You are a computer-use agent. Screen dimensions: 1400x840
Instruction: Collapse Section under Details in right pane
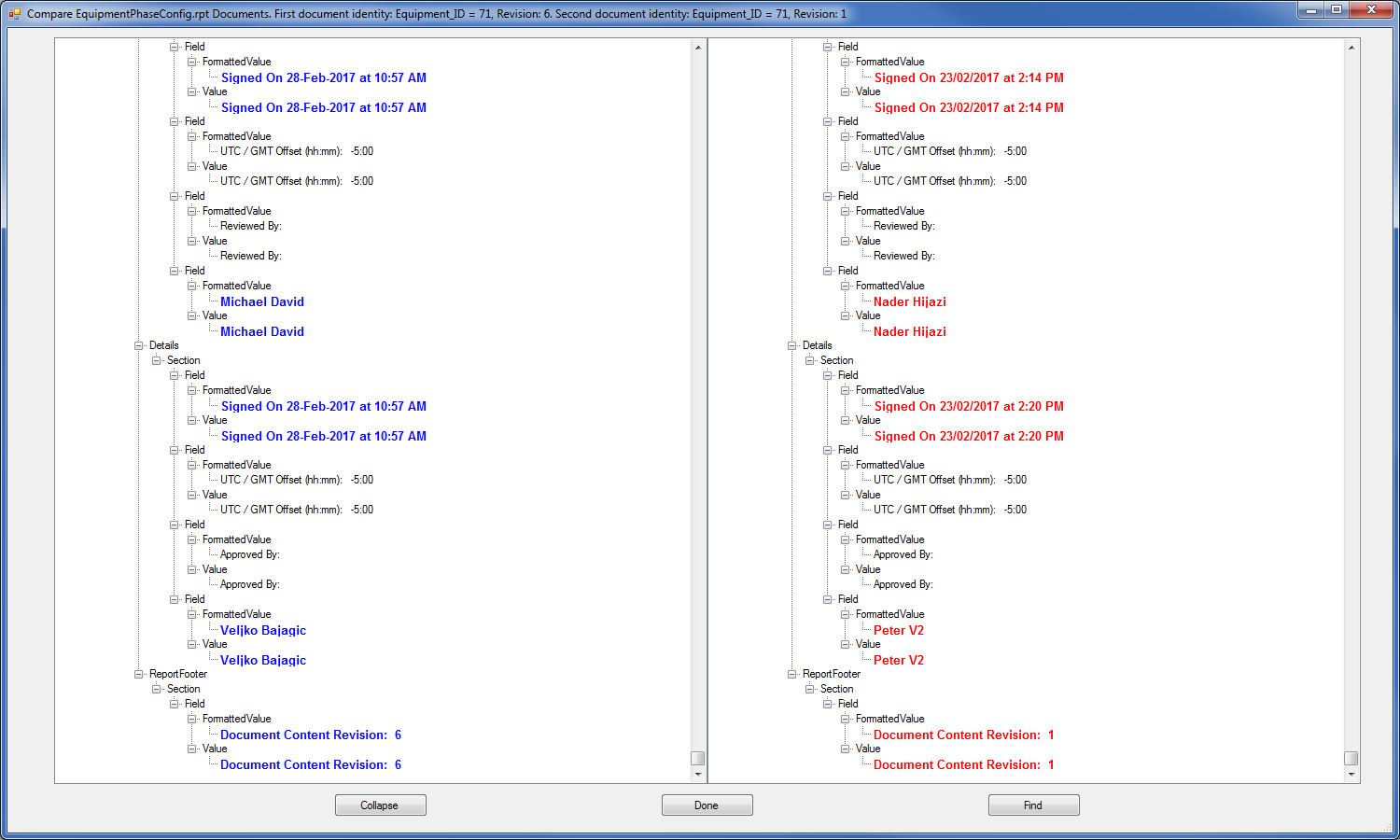click(x=810, y=360)
